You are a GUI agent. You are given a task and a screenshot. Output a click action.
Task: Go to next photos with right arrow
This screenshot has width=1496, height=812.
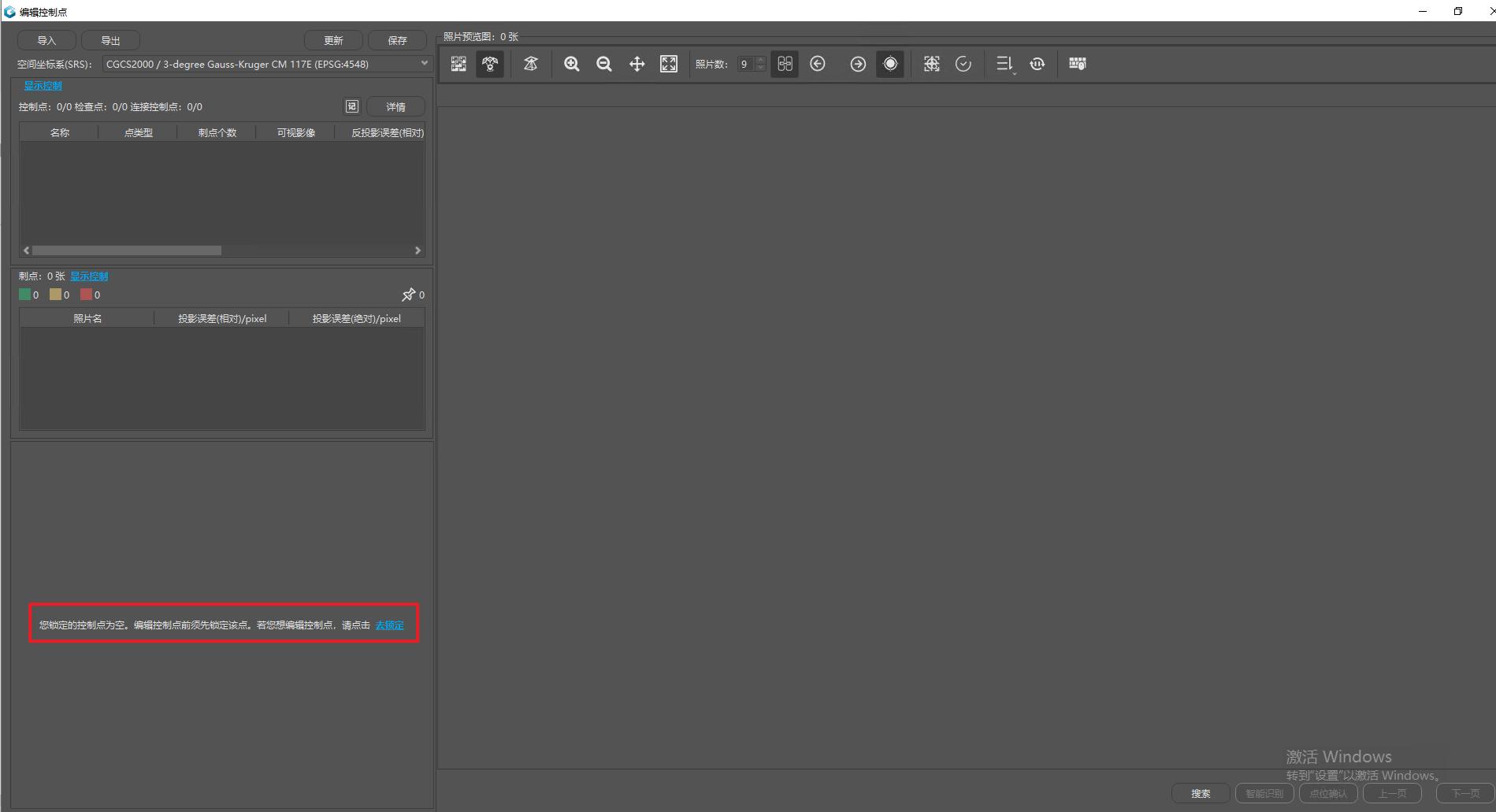(858, 64)
